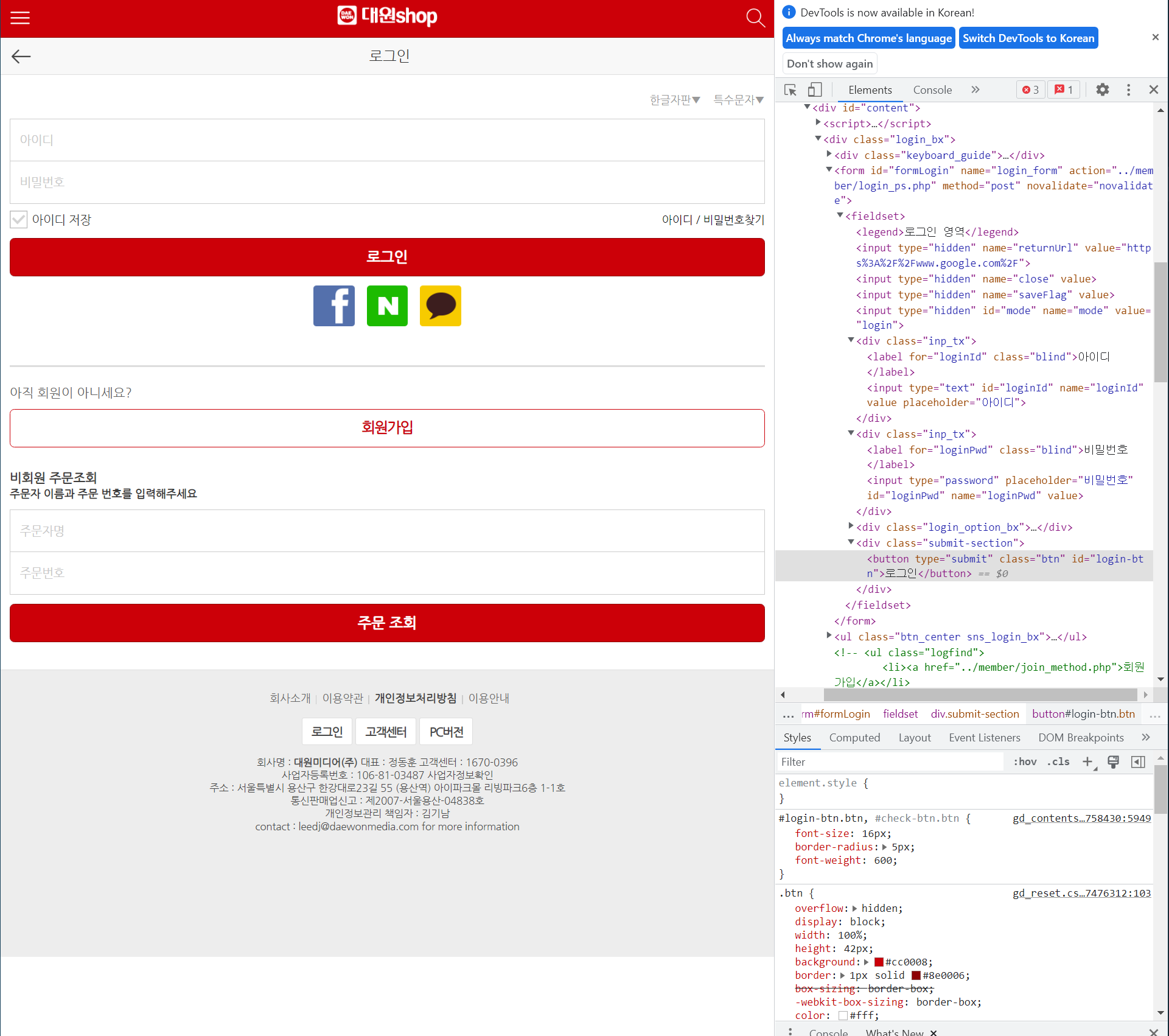Add new style rule plus icon
The width and height of the screenshot is (1169, 1036).
pyautogui.click(x=1088, y=761)
